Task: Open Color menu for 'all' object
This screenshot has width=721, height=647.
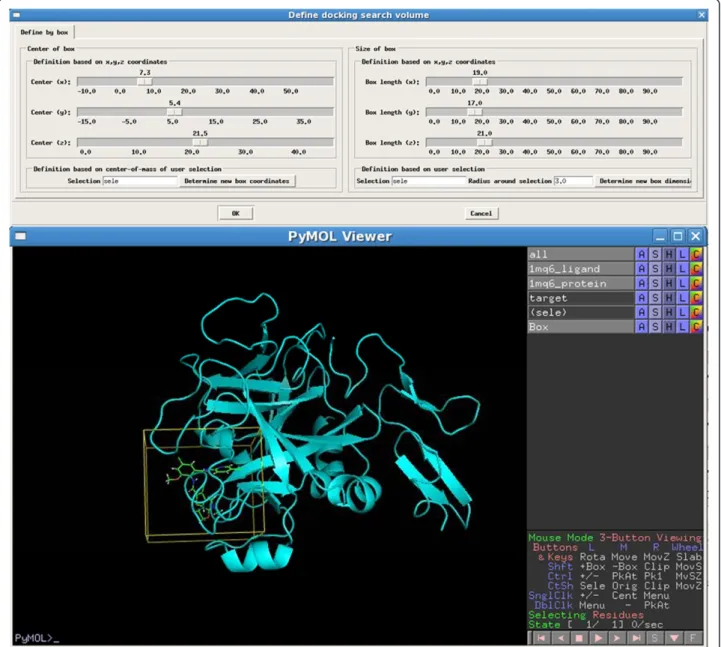Action: point(696,254)
